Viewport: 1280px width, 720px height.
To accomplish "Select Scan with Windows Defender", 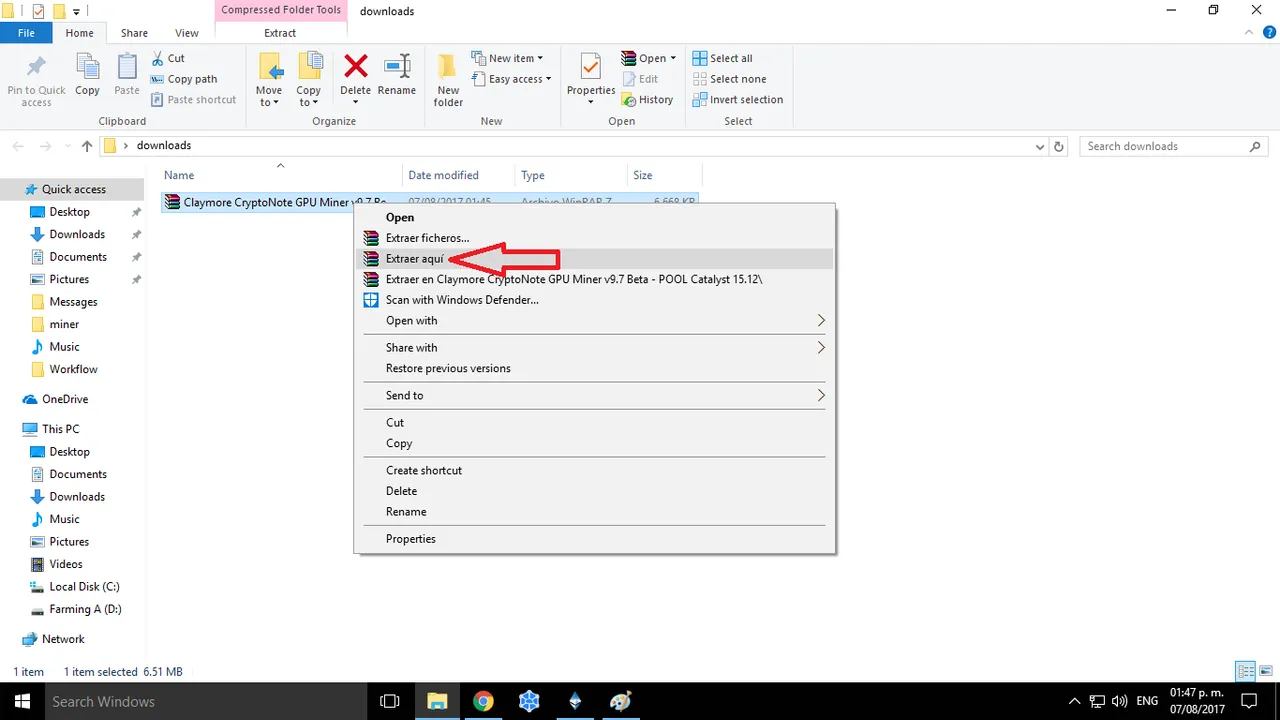I will tap(595, 300).
